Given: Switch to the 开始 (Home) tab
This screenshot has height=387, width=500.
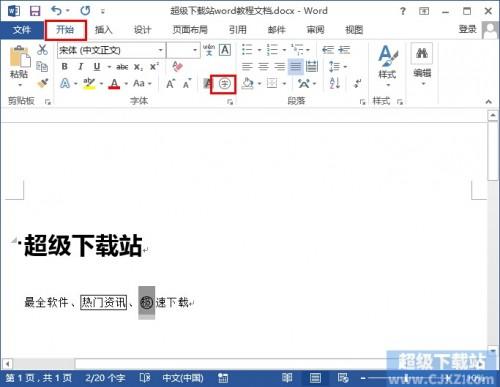Looking at the screenshot, I should click(x=65, y=30).
